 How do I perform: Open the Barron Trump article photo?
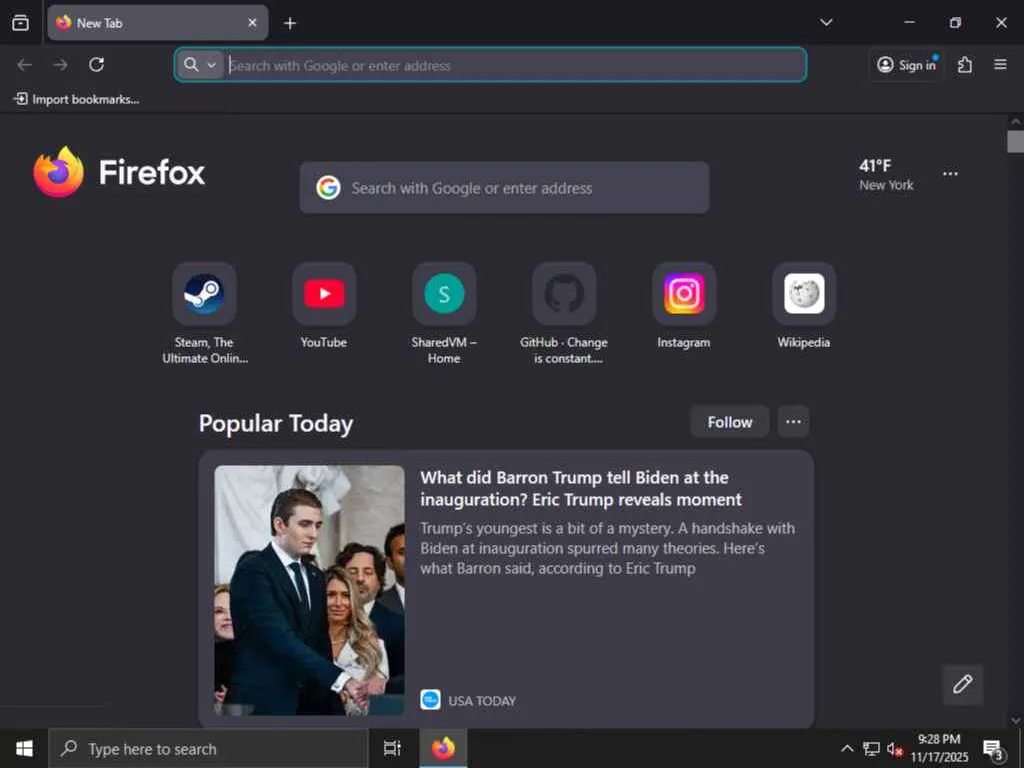click(310, 590)
